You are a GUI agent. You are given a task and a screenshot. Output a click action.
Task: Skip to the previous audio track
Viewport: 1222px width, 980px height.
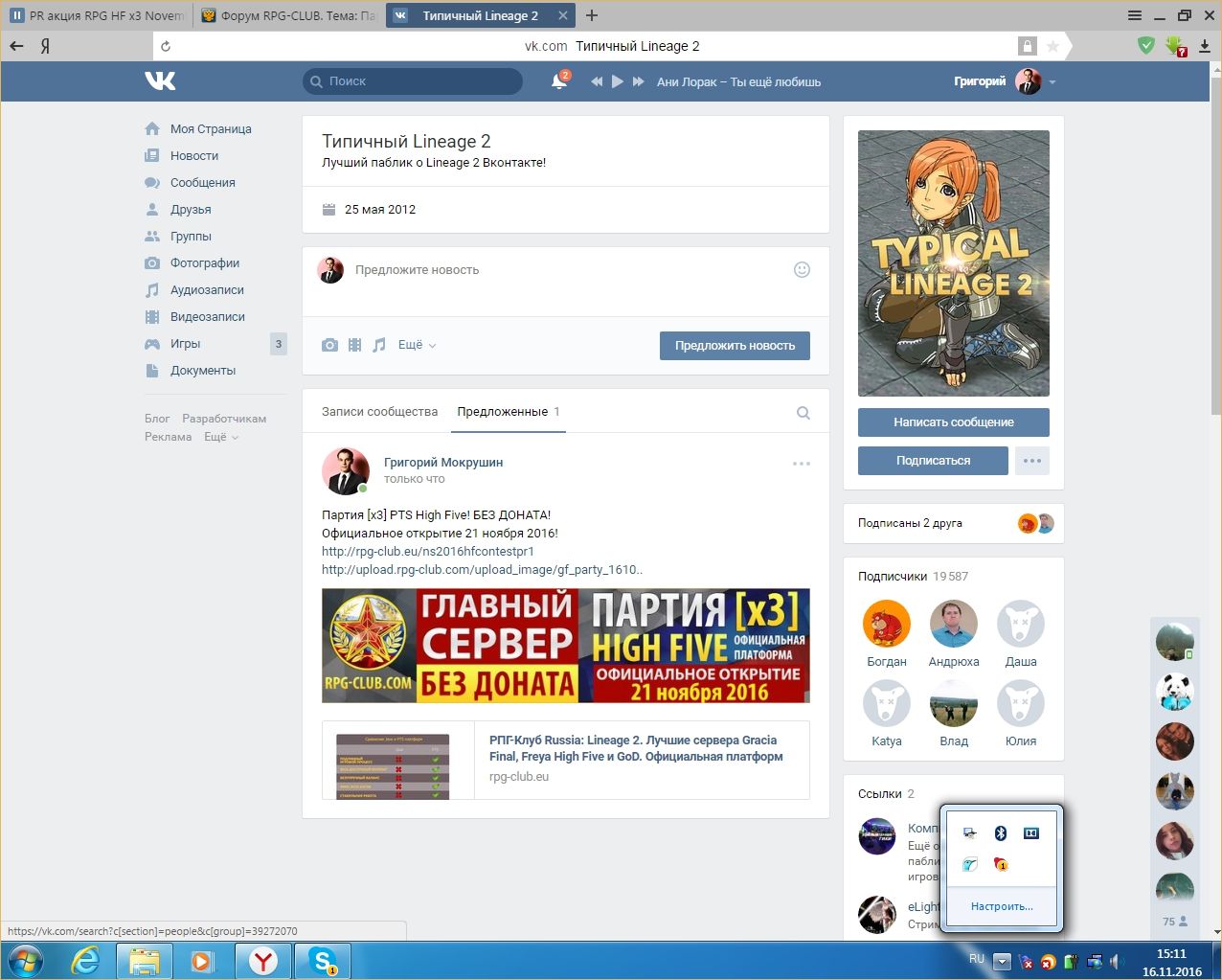(x=597, y=82)
